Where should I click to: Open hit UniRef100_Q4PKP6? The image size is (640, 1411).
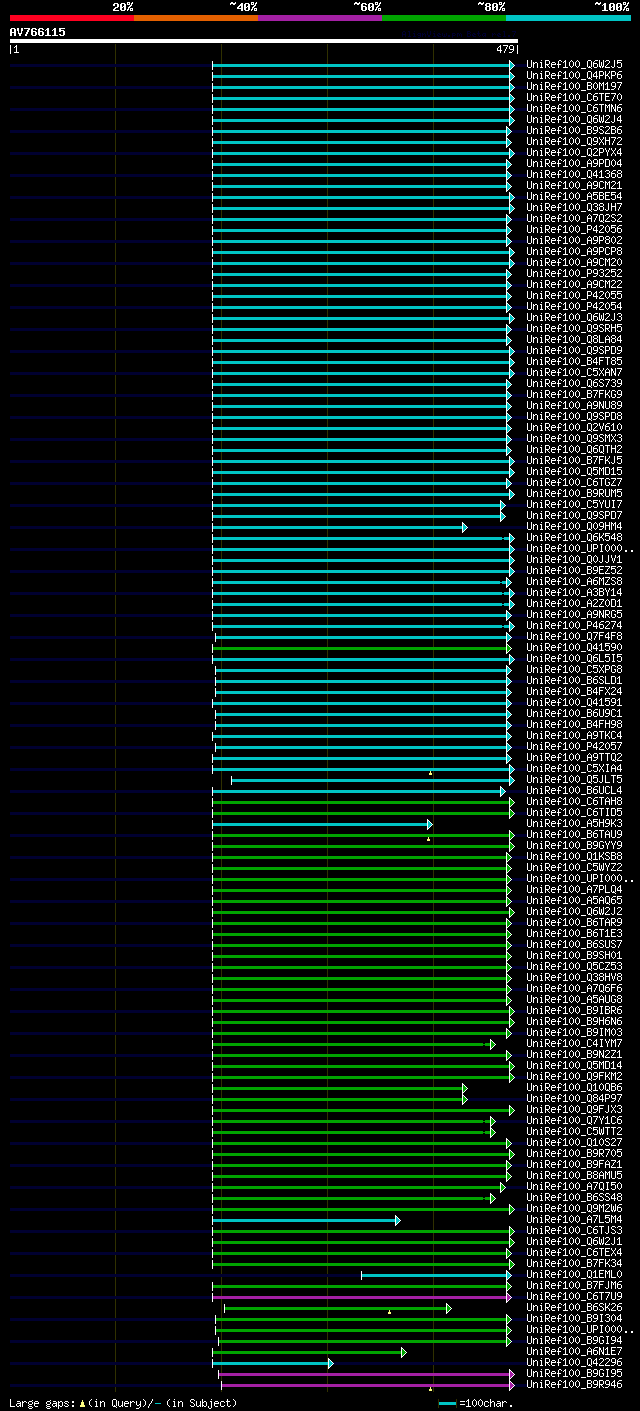pyautogui.click(x=574, y=76)
